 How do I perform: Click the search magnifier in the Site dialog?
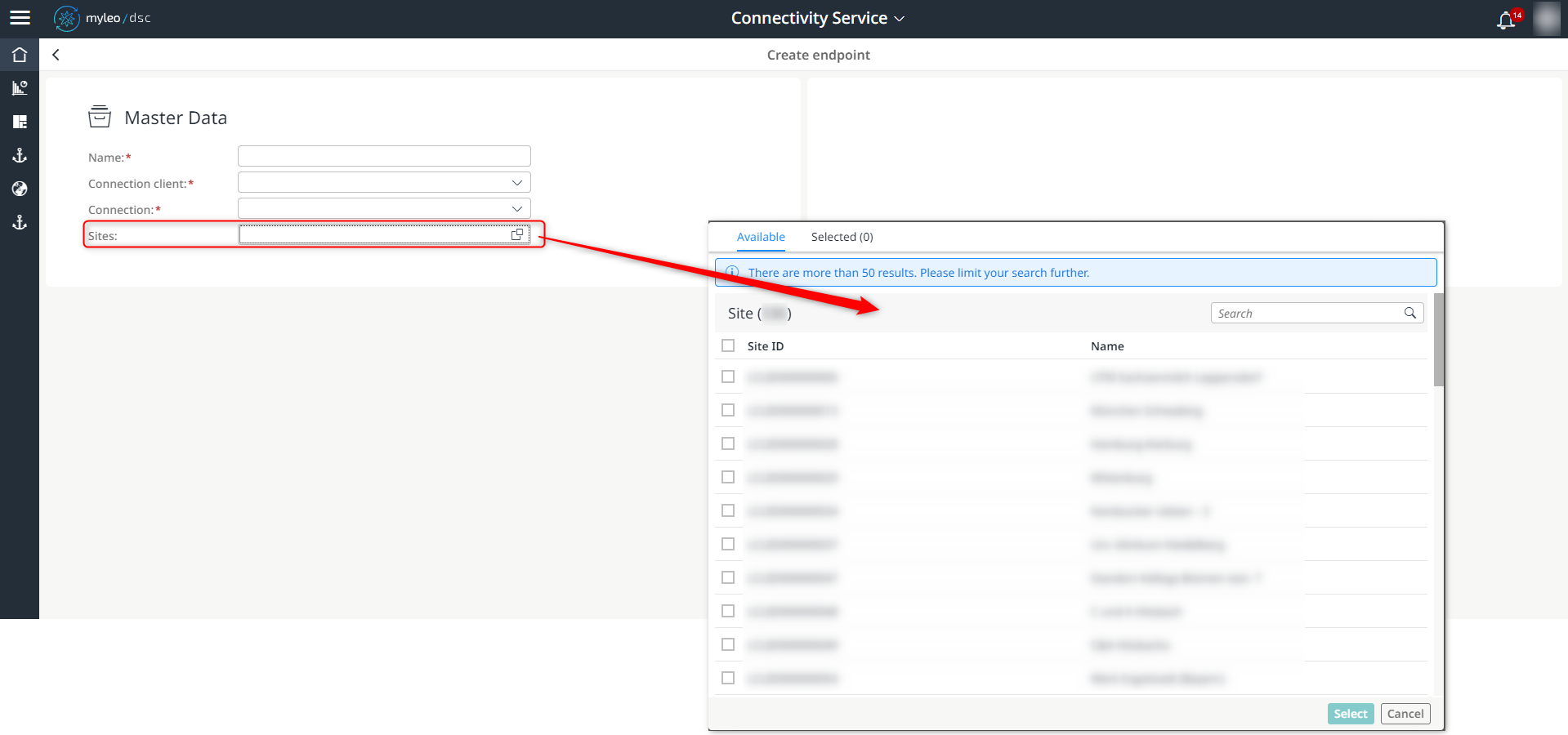(1410, 313)
